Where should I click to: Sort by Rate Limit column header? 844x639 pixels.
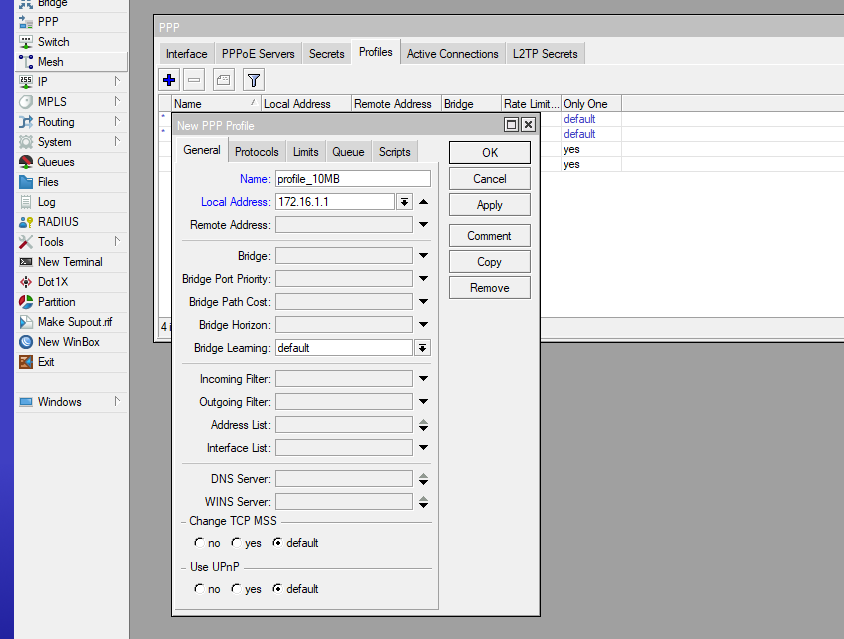(x=531, y=103)
